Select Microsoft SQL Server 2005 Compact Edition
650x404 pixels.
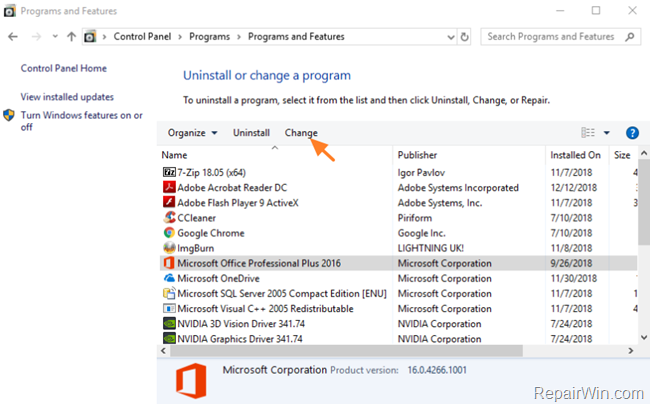(x=282, y=293)
